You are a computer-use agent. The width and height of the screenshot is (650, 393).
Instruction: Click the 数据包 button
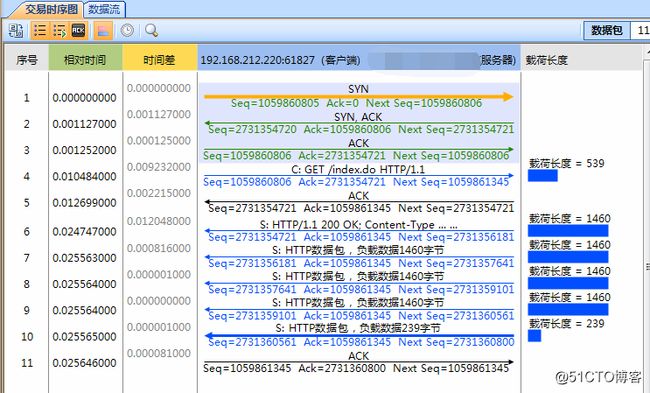[x=607, y=31]
